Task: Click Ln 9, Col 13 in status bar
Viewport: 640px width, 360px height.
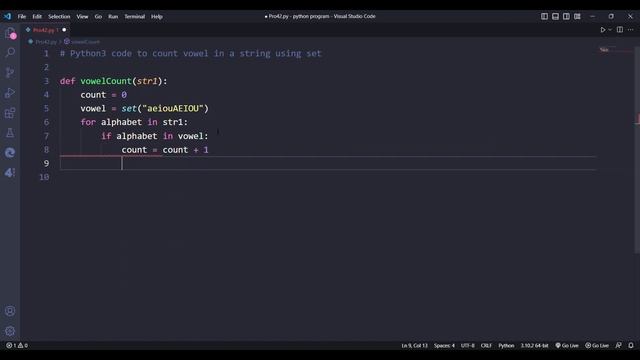Action: coord(414,345)
